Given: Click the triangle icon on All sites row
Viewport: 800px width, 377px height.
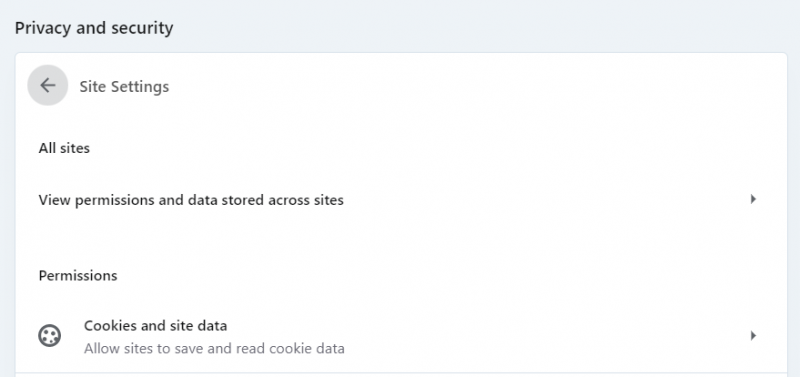Looking at the screenshot, I should [x=753, y=199].
